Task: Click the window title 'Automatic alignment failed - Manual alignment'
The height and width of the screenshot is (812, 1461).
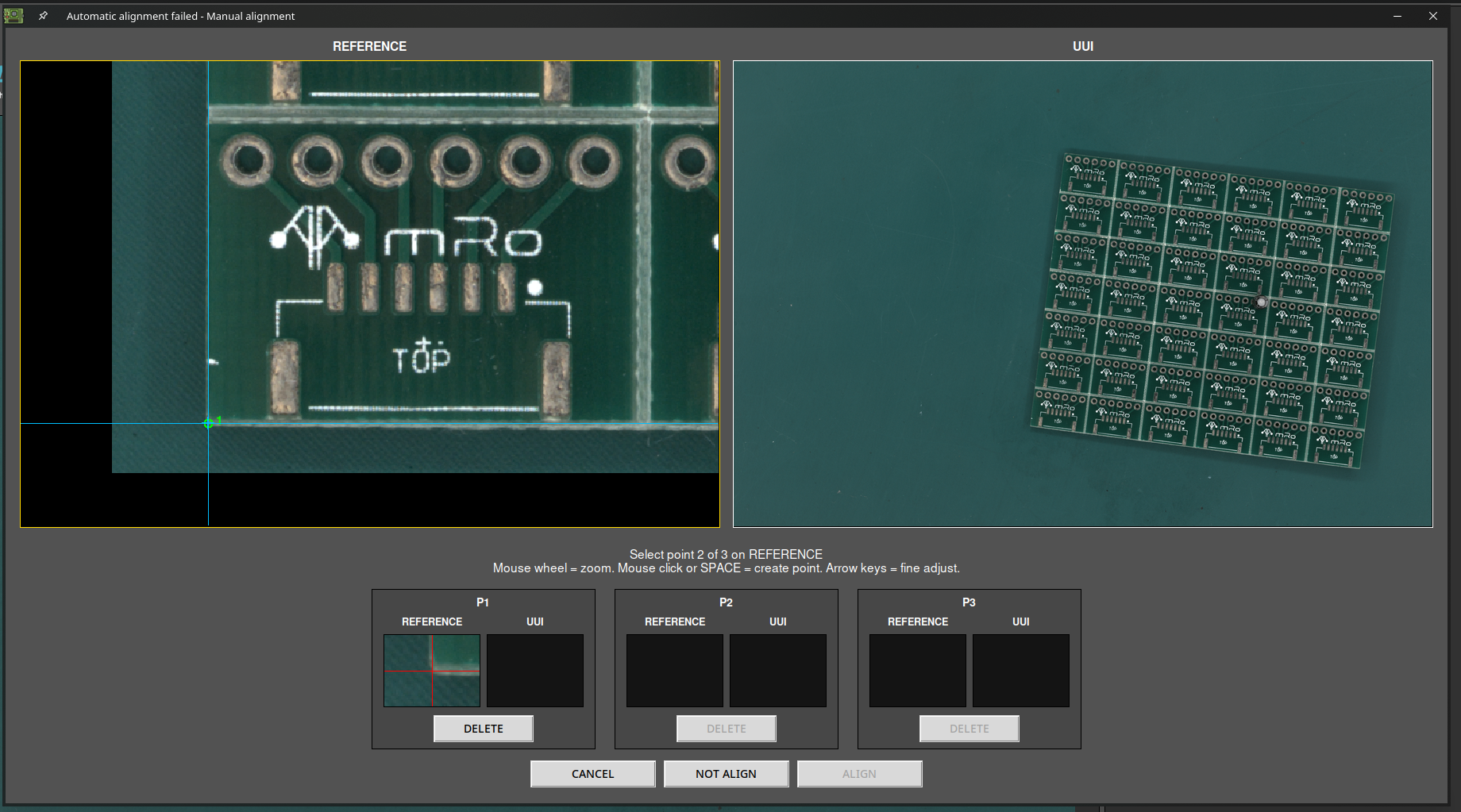Action: 180,16
